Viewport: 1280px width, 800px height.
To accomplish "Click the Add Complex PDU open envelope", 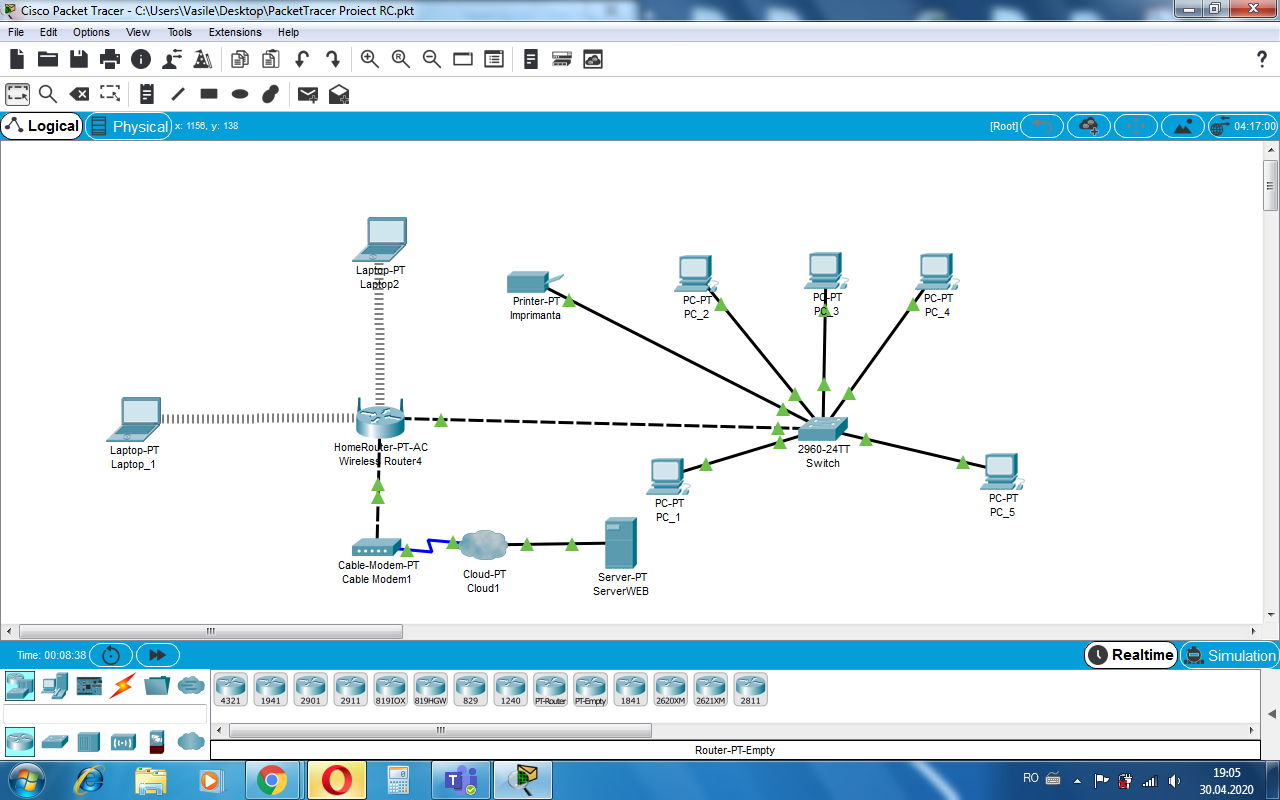I will point(339,94).
